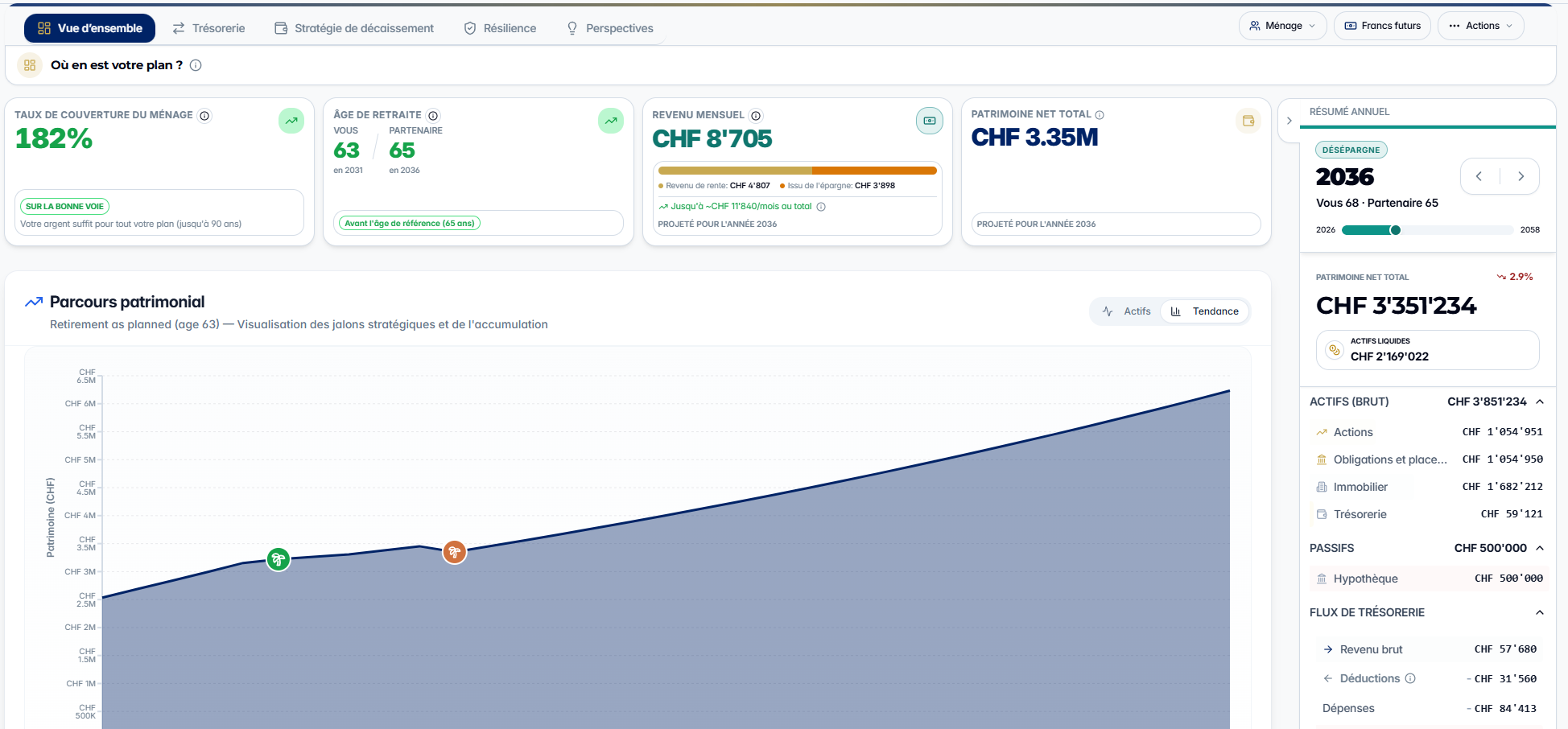Click info icon next to Patrimoine net total heading

point(1100,115)
